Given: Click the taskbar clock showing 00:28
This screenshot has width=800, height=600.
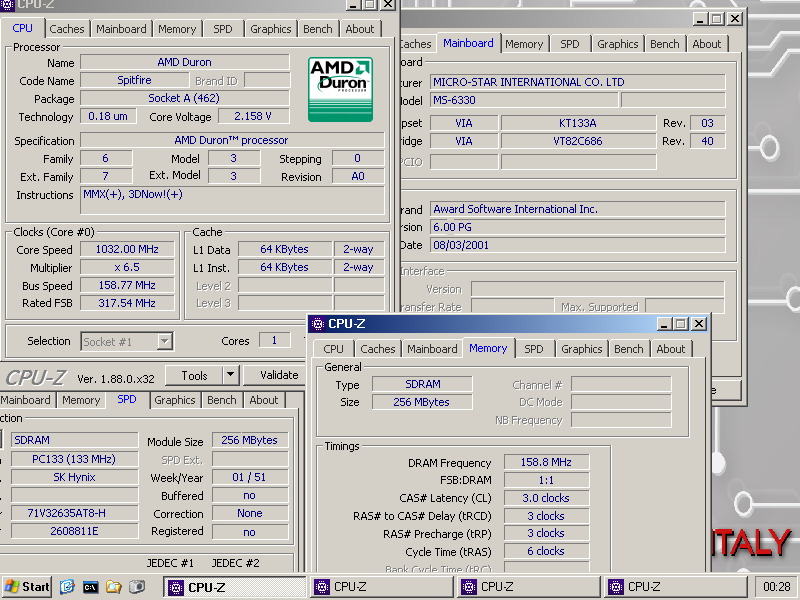Looking at the screenshot, I should [776, 587].
